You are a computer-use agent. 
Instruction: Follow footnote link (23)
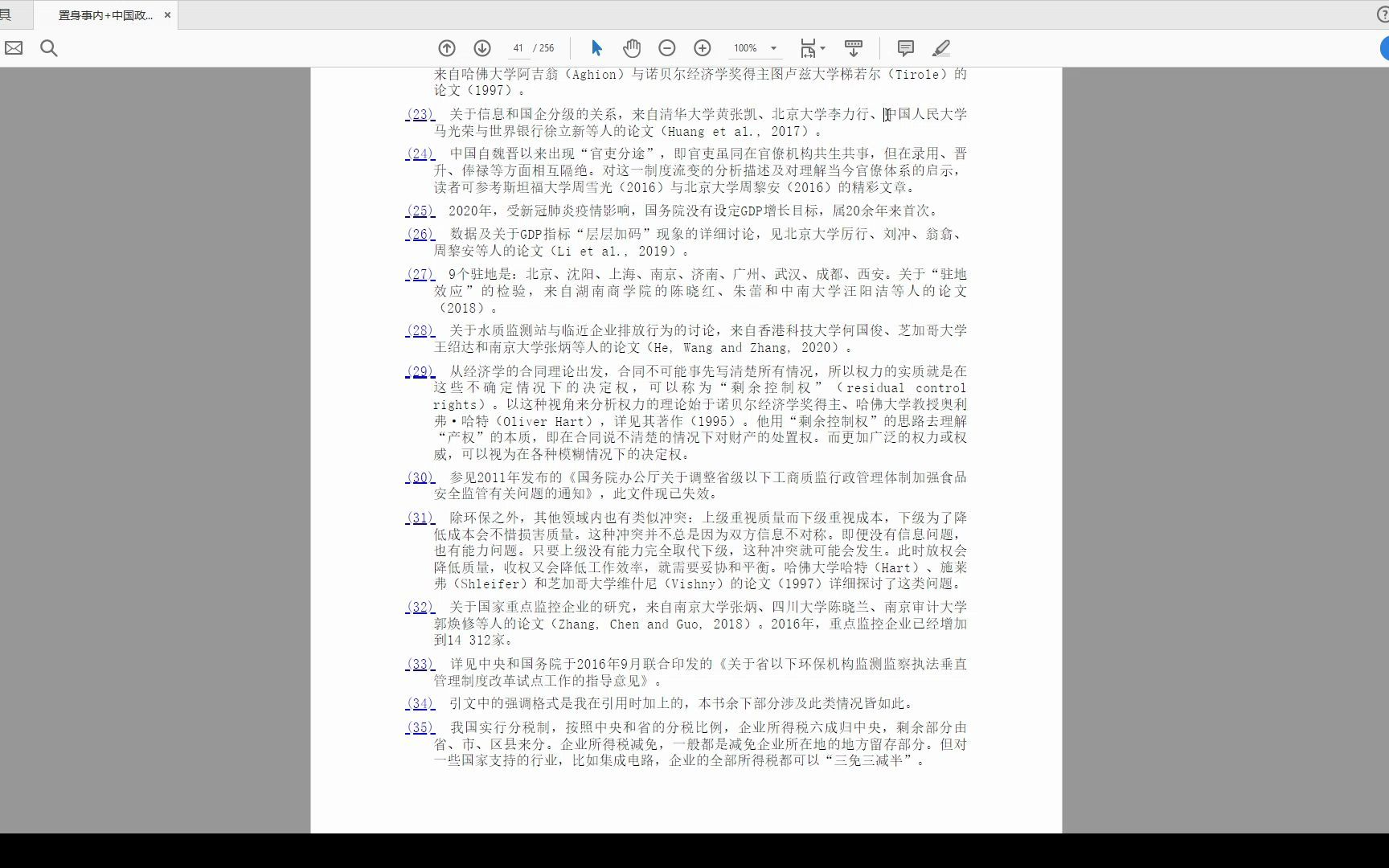(x=420, y=114)
